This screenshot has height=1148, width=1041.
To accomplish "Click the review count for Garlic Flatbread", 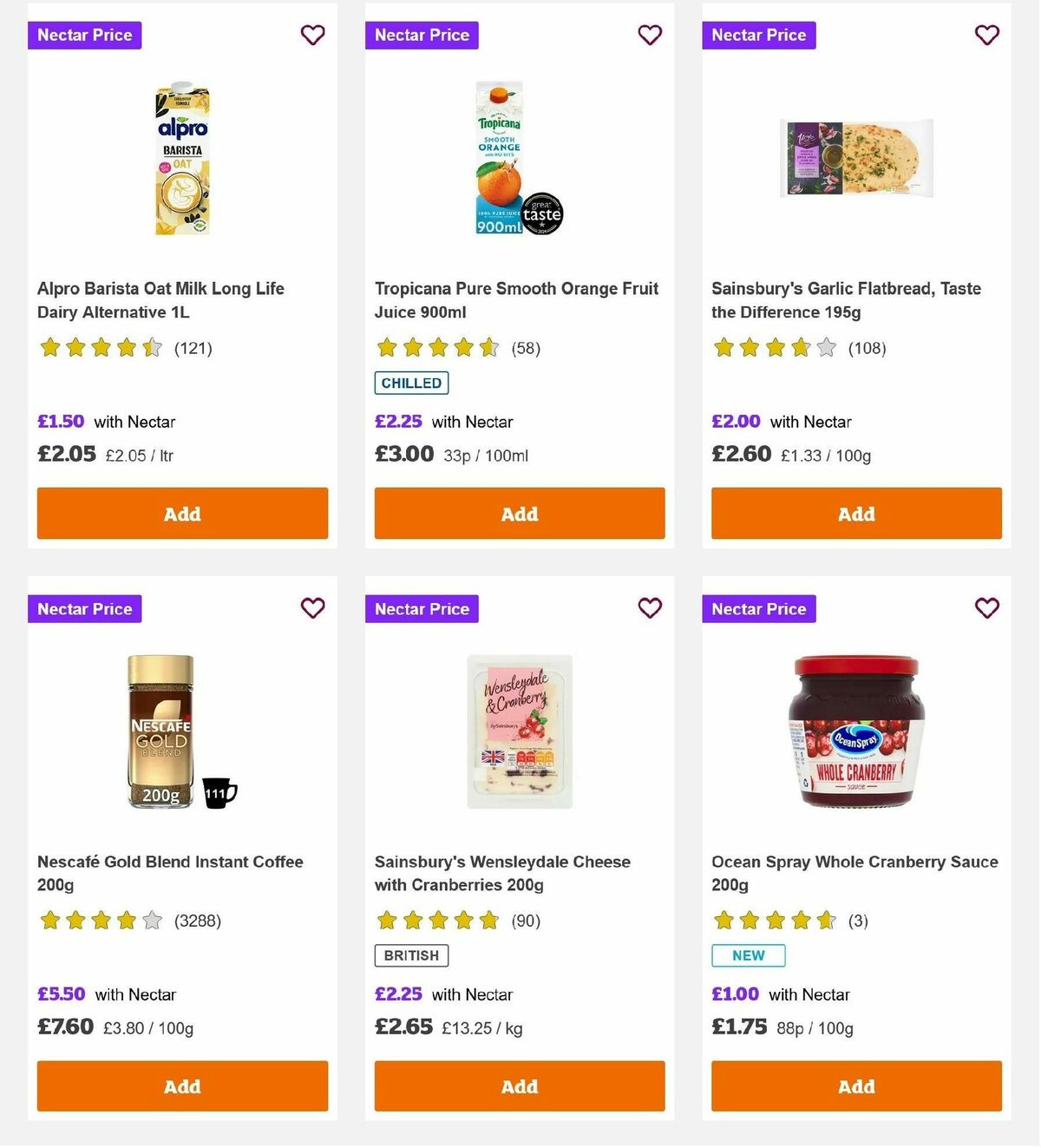I will (867, 347).
